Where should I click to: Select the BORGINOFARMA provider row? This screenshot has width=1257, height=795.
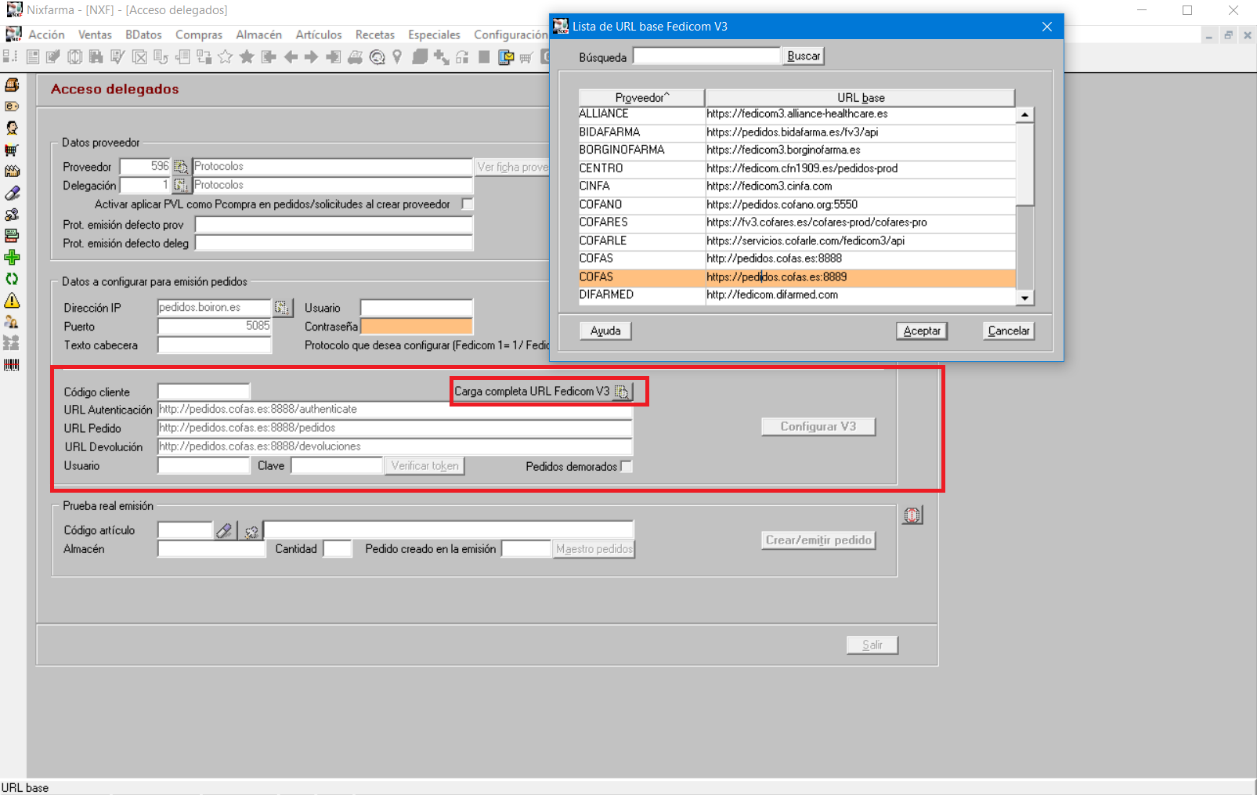pyautogui.click(x=797, y=150)
